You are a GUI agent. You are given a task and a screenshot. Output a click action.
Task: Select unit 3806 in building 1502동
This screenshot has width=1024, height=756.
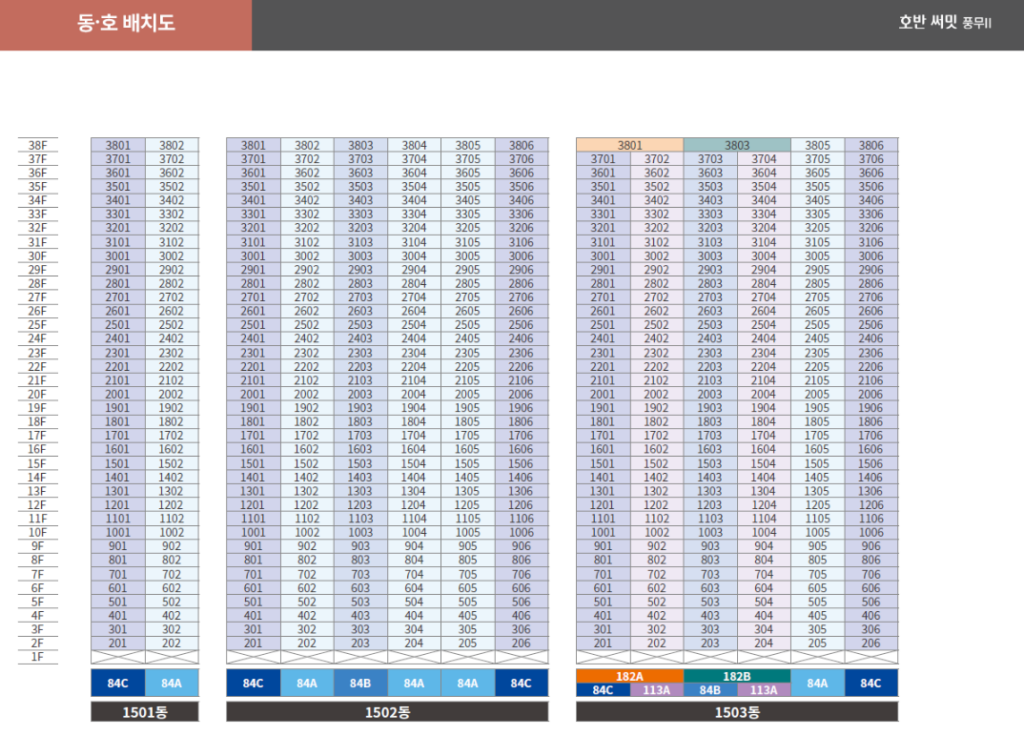click(521, 145)
